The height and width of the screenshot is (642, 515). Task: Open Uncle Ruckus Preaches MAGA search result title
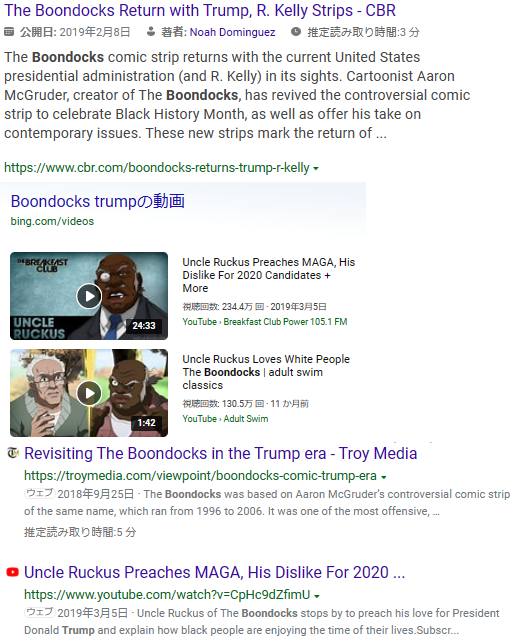click(215, 572)
